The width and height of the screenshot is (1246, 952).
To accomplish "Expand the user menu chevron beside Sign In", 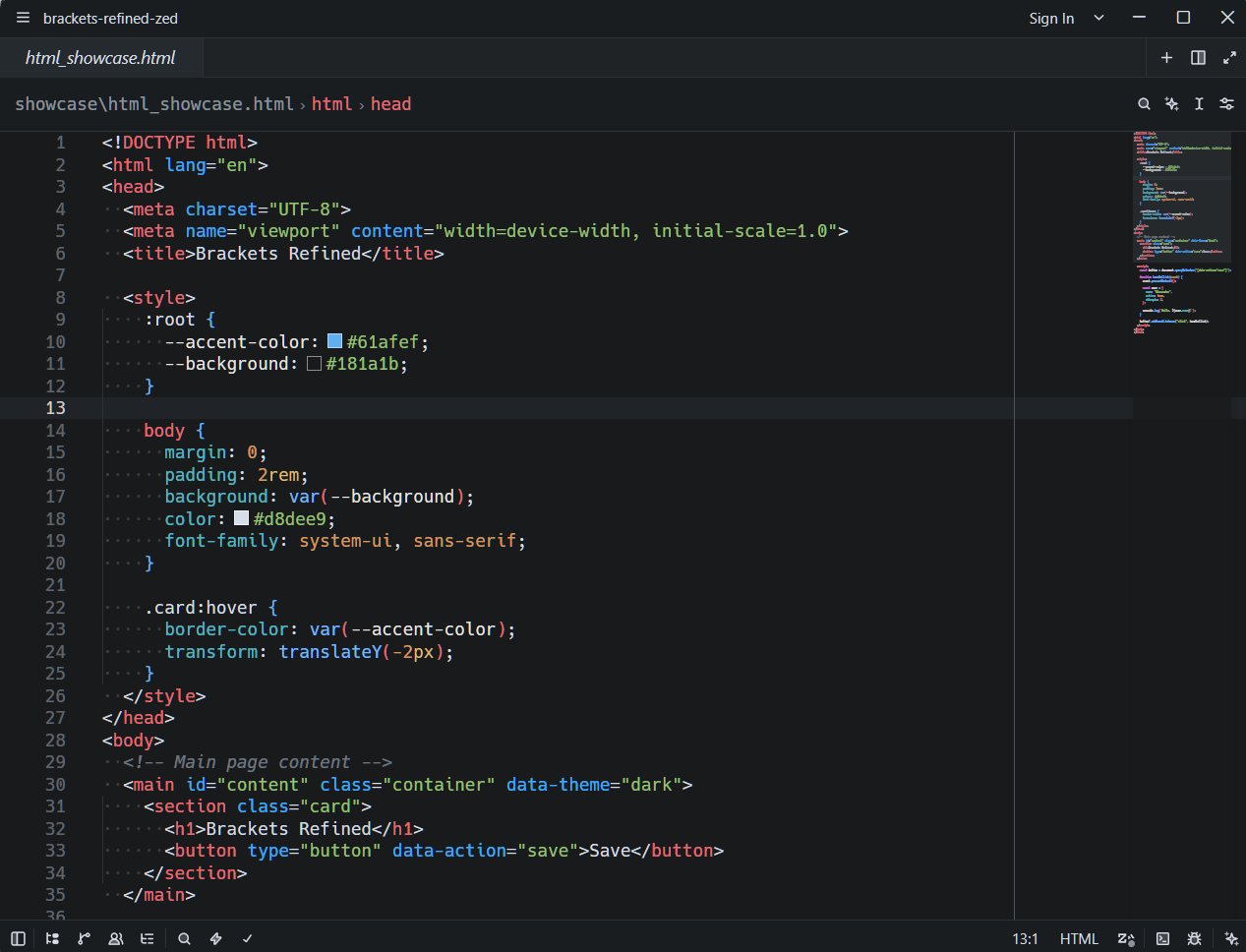I will pyautogui.click(x=1098, y=18).
